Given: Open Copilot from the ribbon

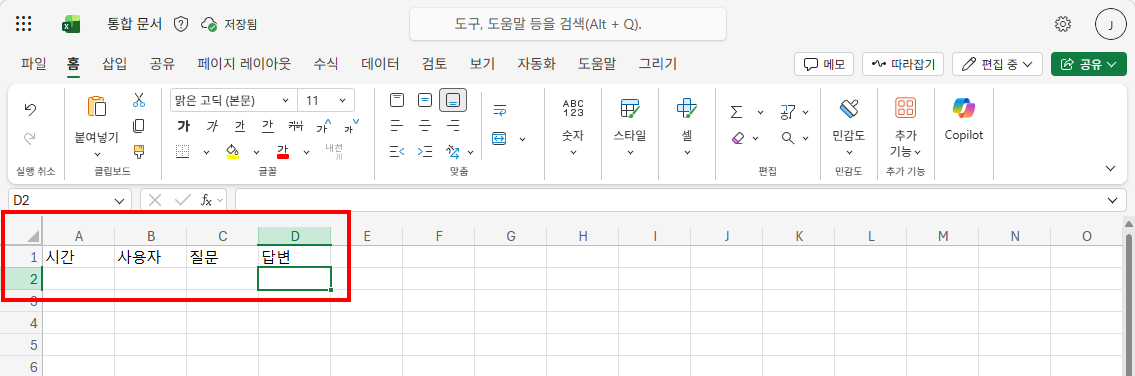Looking at the screenshot, I should [x=963, y=117].
